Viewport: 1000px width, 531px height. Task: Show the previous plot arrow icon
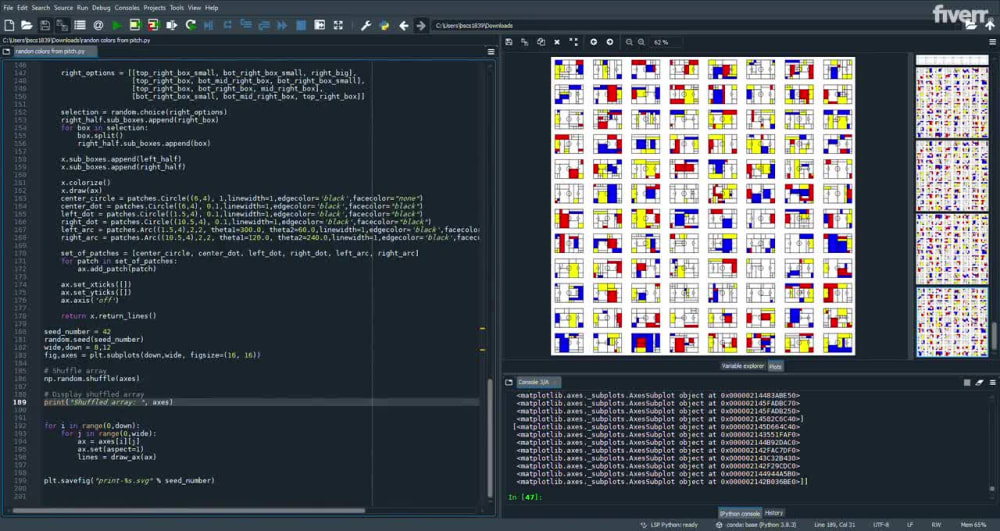(x=593, y=42)
